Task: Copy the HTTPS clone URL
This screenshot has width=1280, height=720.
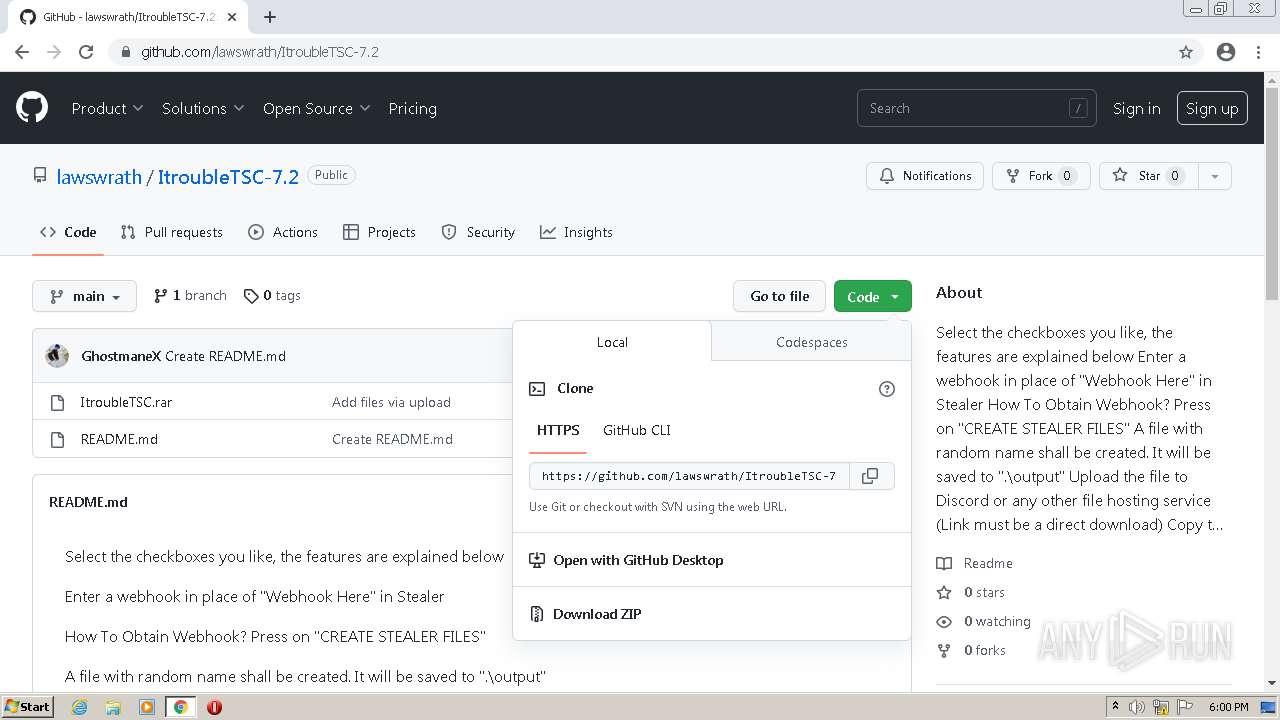Action: tap(870, 476)
